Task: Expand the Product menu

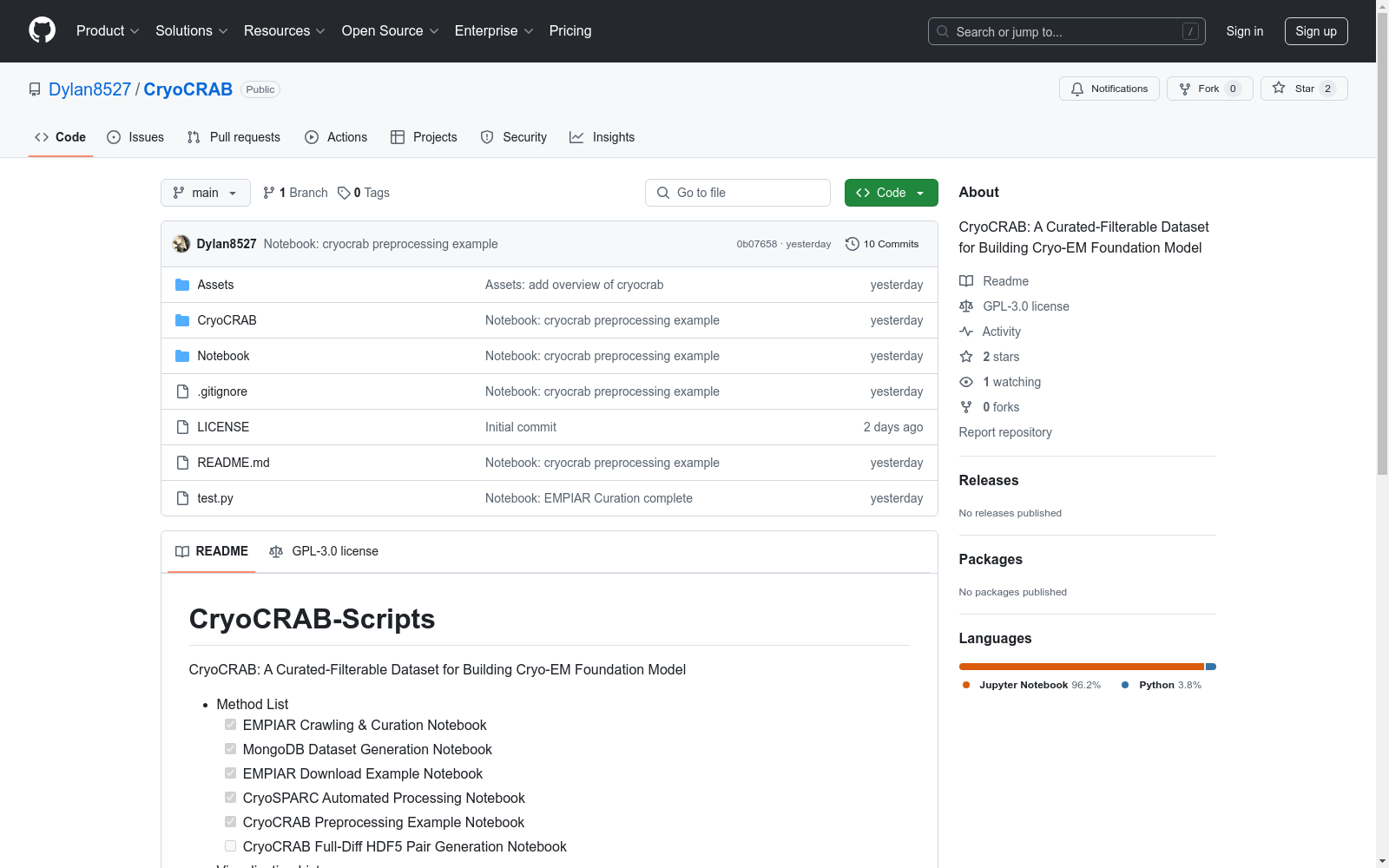Action: 108,31
